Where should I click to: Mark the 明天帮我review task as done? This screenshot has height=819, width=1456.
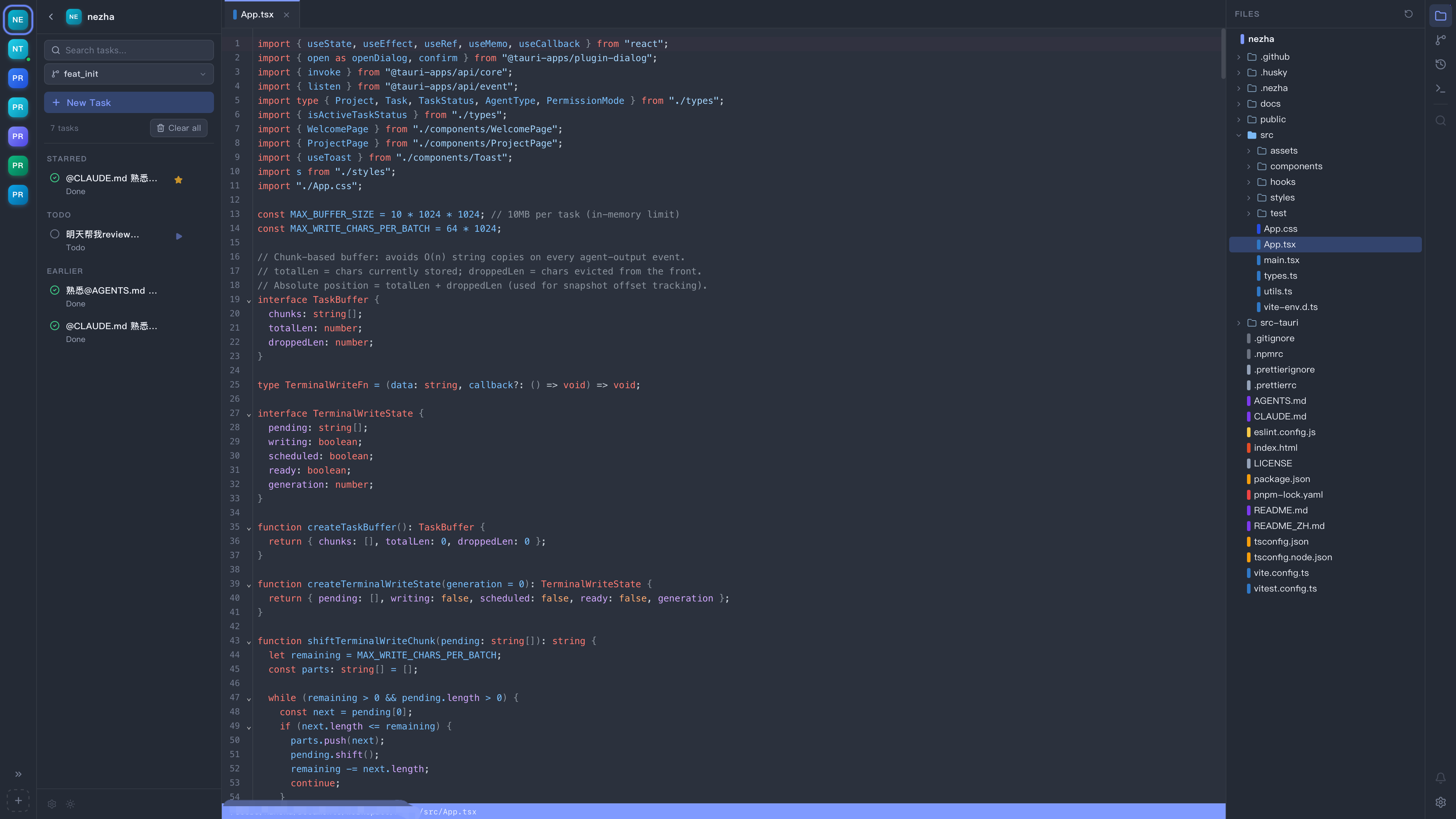tap(55, 234)
